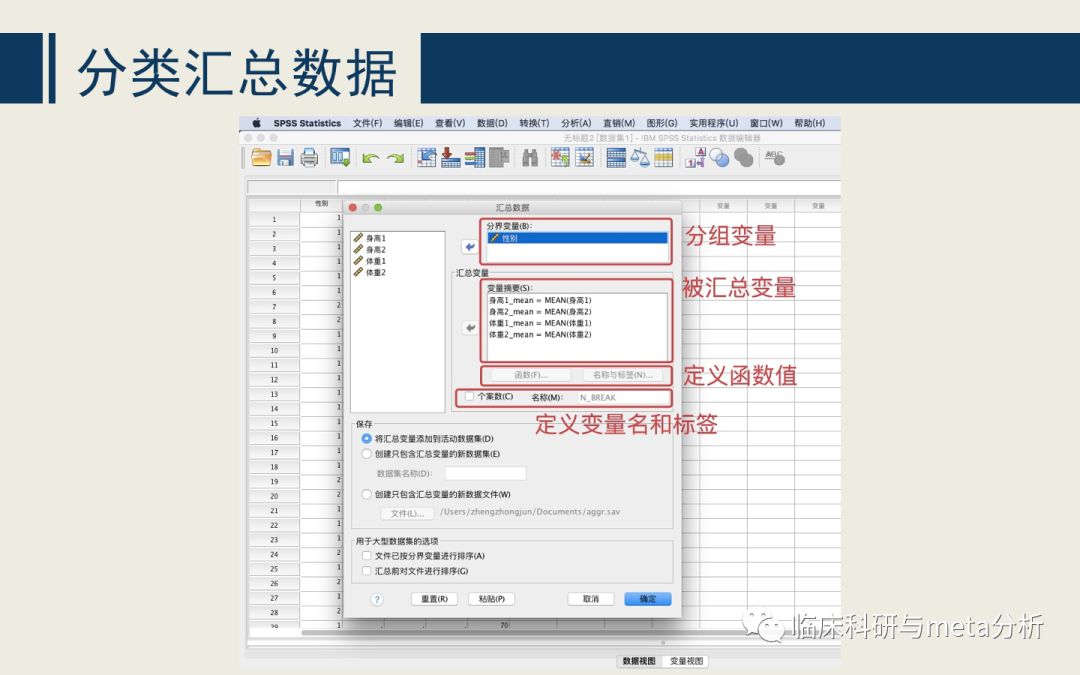Click blue arrow beside the 分界变量 list
This screenshot has height=675, width=1080.
470,247
